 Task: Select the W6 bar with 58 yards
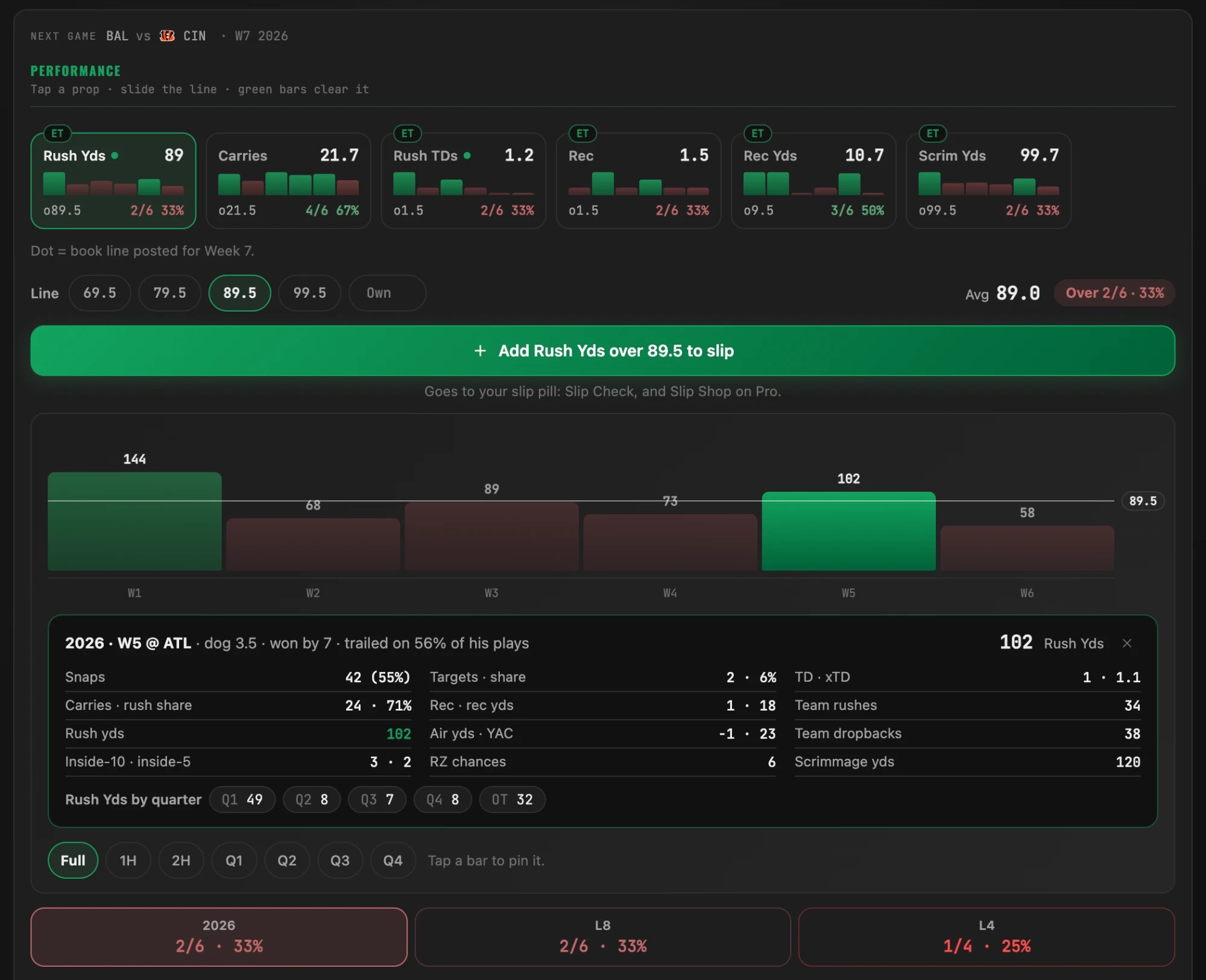1027,548
